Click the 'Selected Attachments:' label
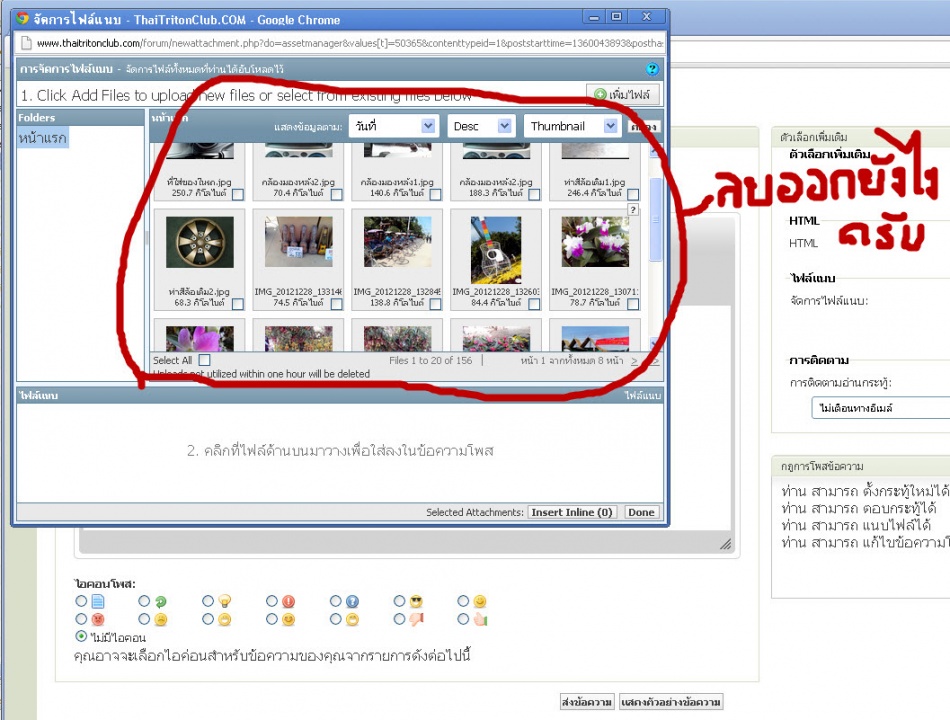The width and height of the screenshot is (950, 720). coord(474,512)
